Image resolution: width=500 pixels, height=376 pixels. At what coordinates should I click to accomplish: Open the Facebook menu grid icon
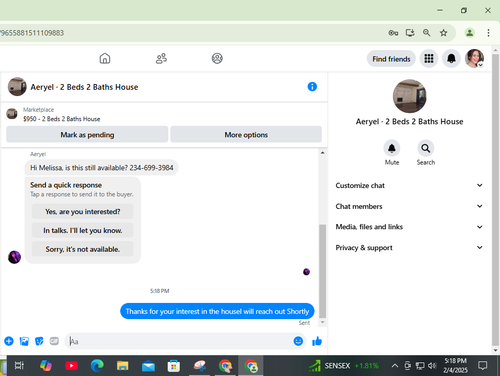click(429, 59)
